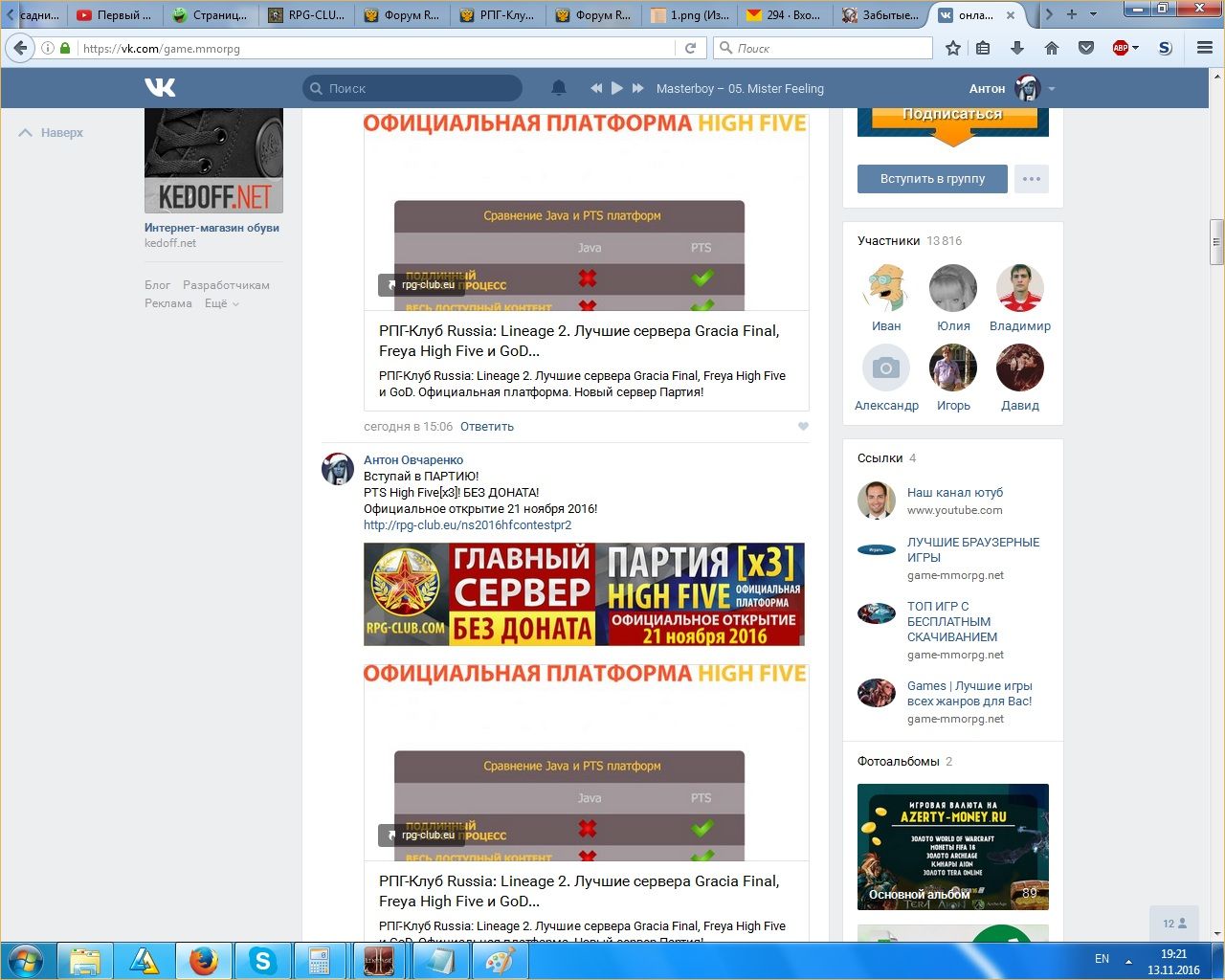
Task: Click the S extension icon in toolbar
Action: coord(1165,48)
